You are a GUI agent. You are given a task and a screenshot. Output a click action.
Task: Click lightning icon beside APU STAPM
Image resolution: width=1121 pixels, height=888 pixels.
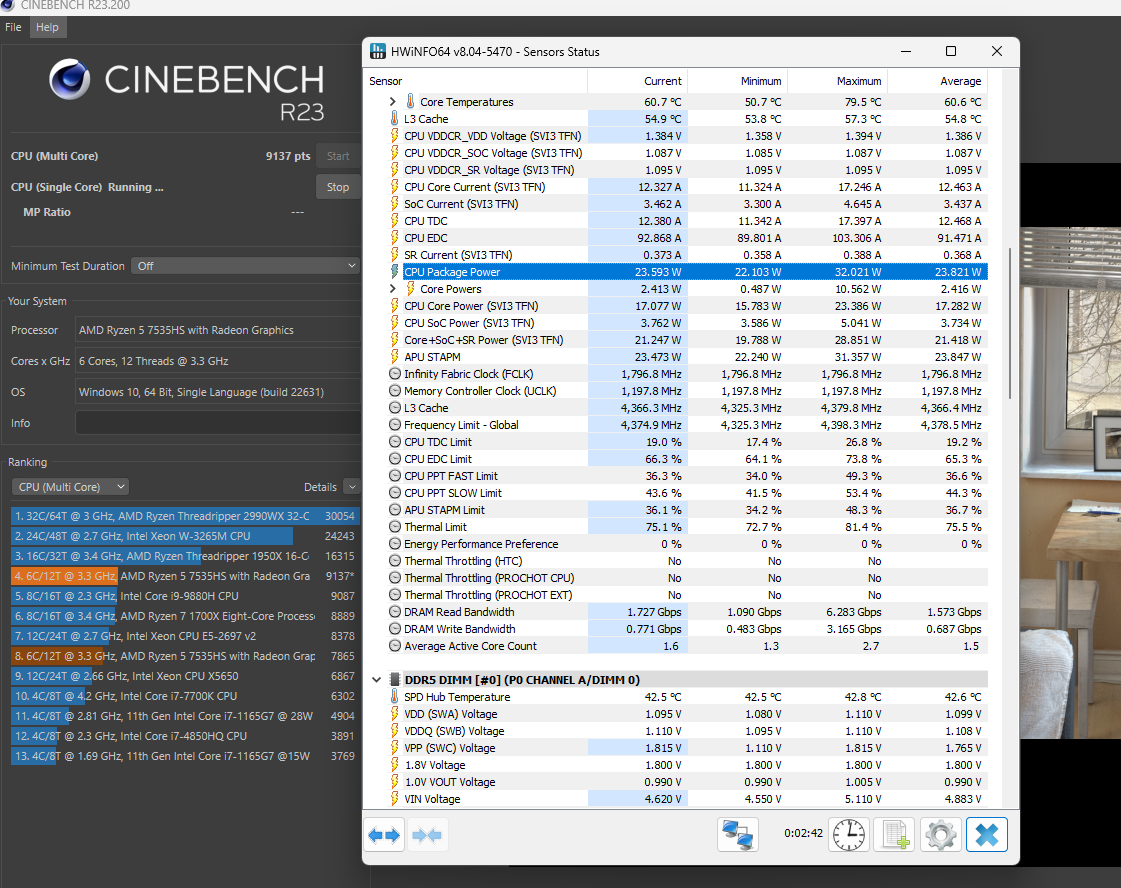coord(394,357)
